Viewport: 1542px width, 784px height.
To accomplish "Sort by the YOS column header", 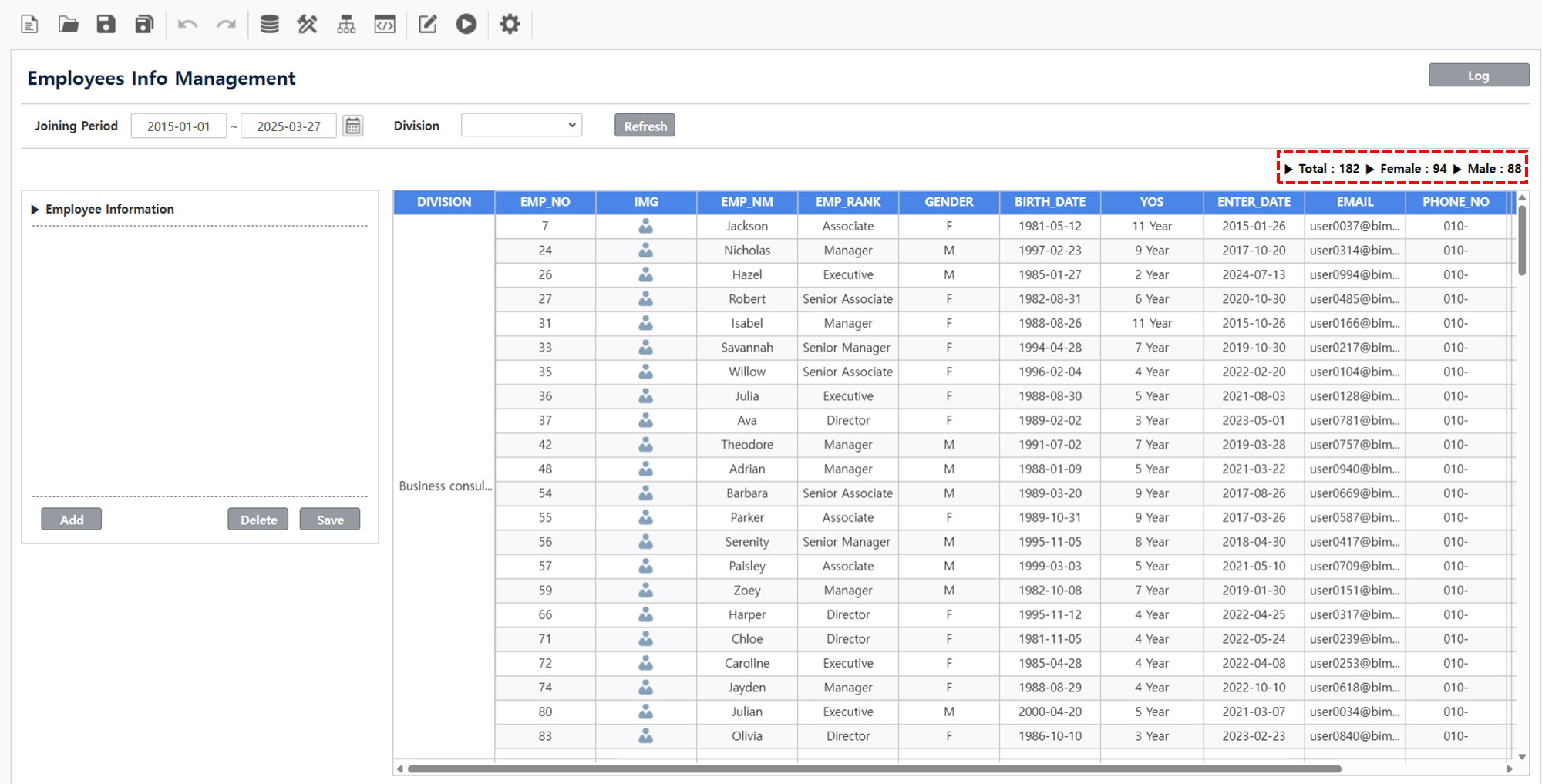I will [x=1152, y=202].
